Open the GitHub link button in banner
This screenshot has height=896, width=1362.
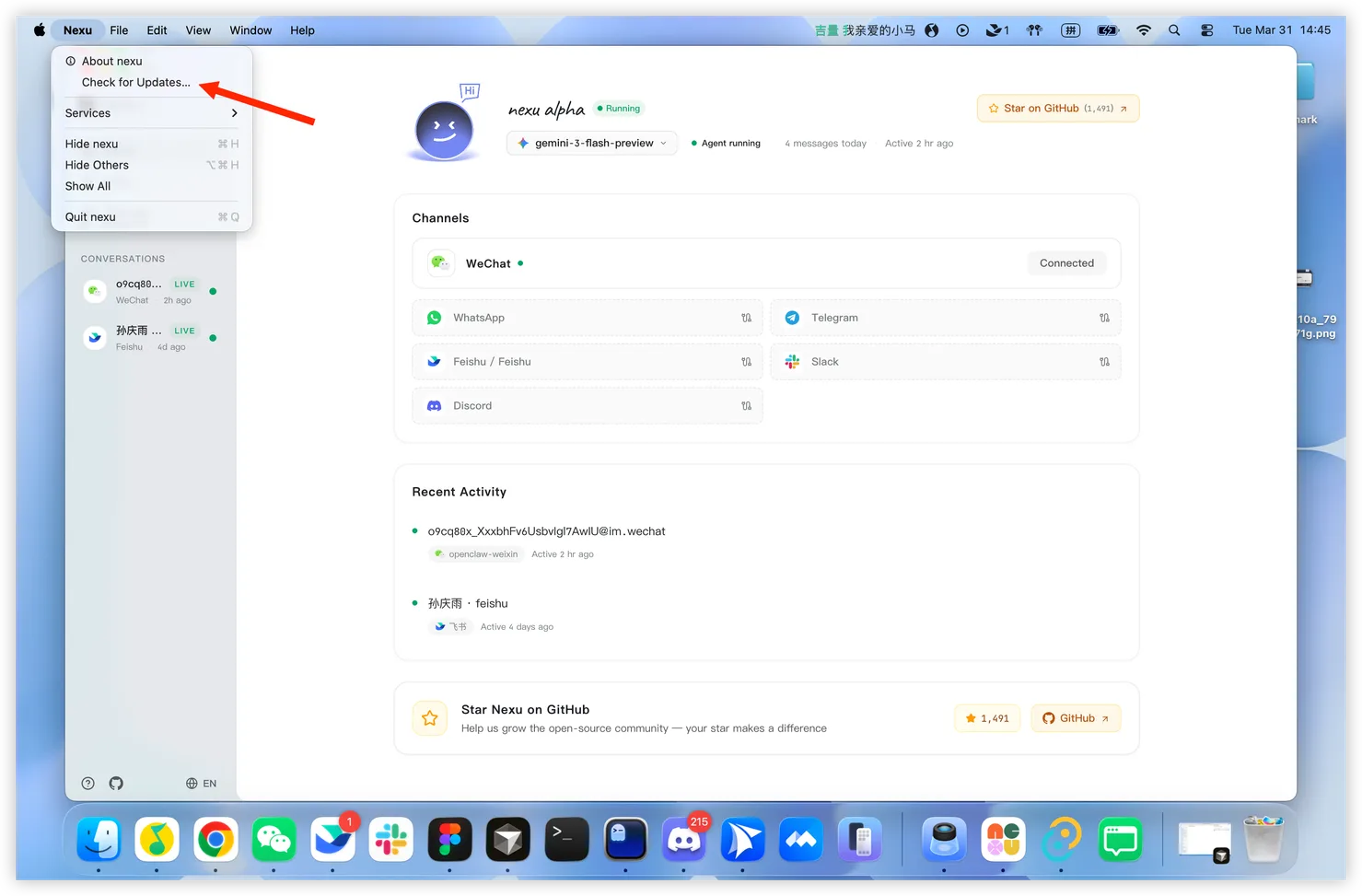tap(1075, 718)
